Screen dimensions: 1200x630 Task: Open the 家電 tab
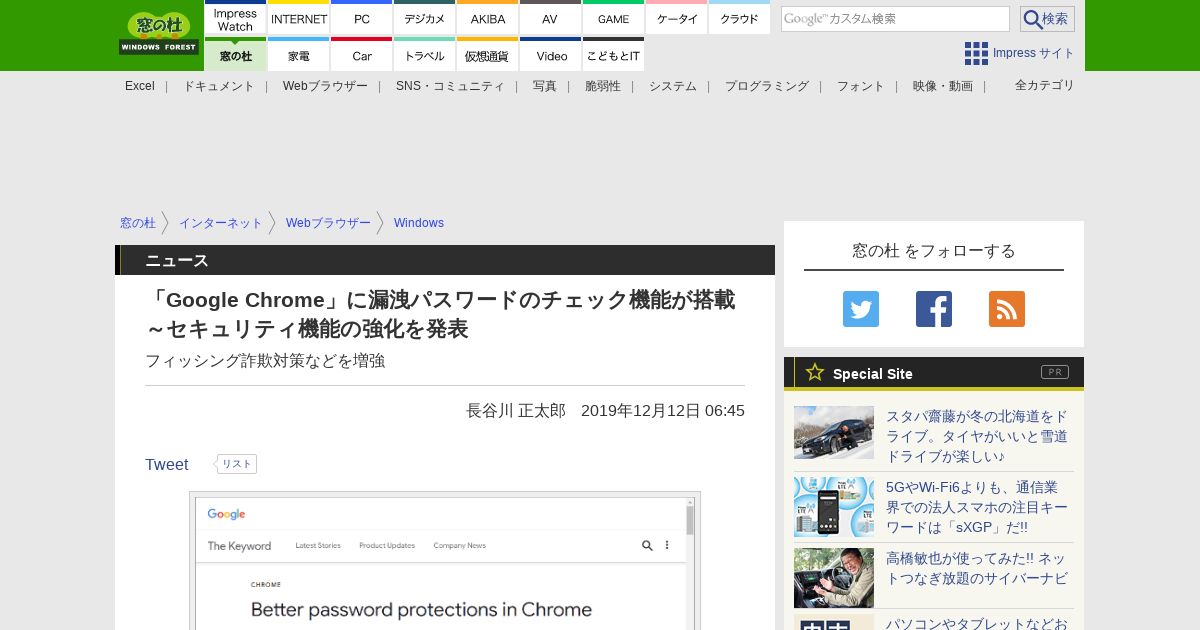pyautogui.click(x=299, y=56)
